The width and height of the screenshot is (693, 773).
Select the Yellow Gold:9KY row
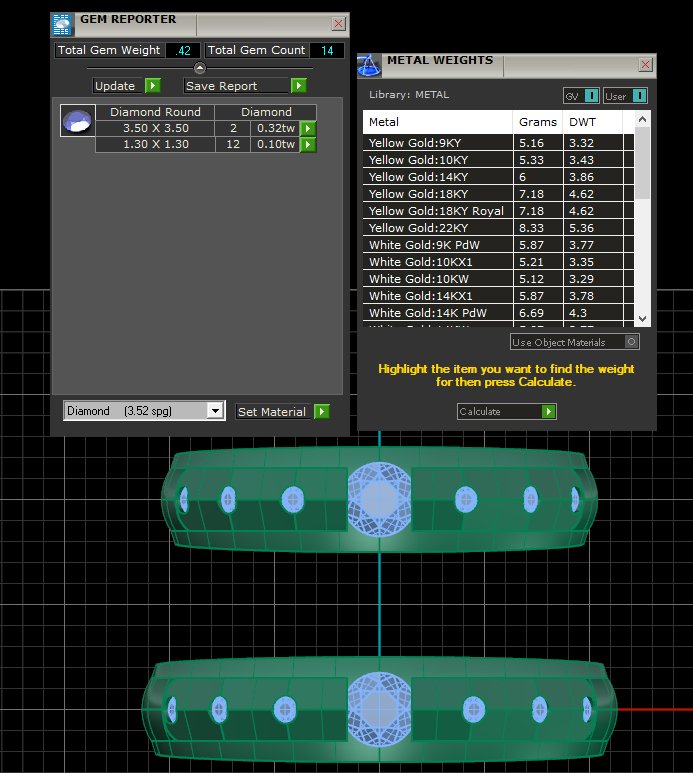498,143
